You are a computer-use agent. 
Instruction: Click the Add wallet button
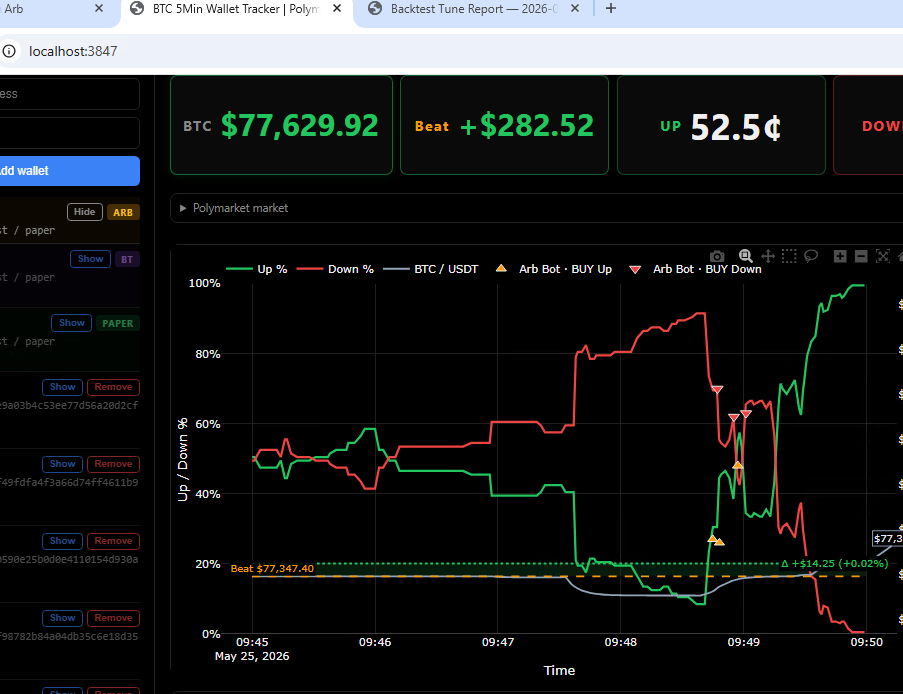click(x=70, y=171)
